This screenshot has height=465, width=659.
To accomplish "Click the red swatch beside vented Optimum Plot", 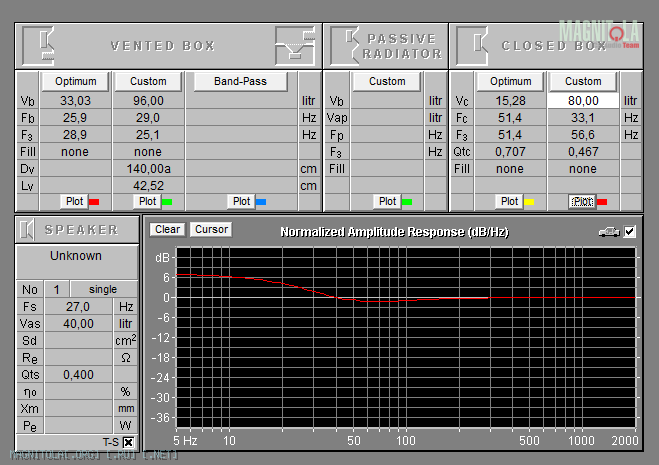I will click(x=94, y=201).
